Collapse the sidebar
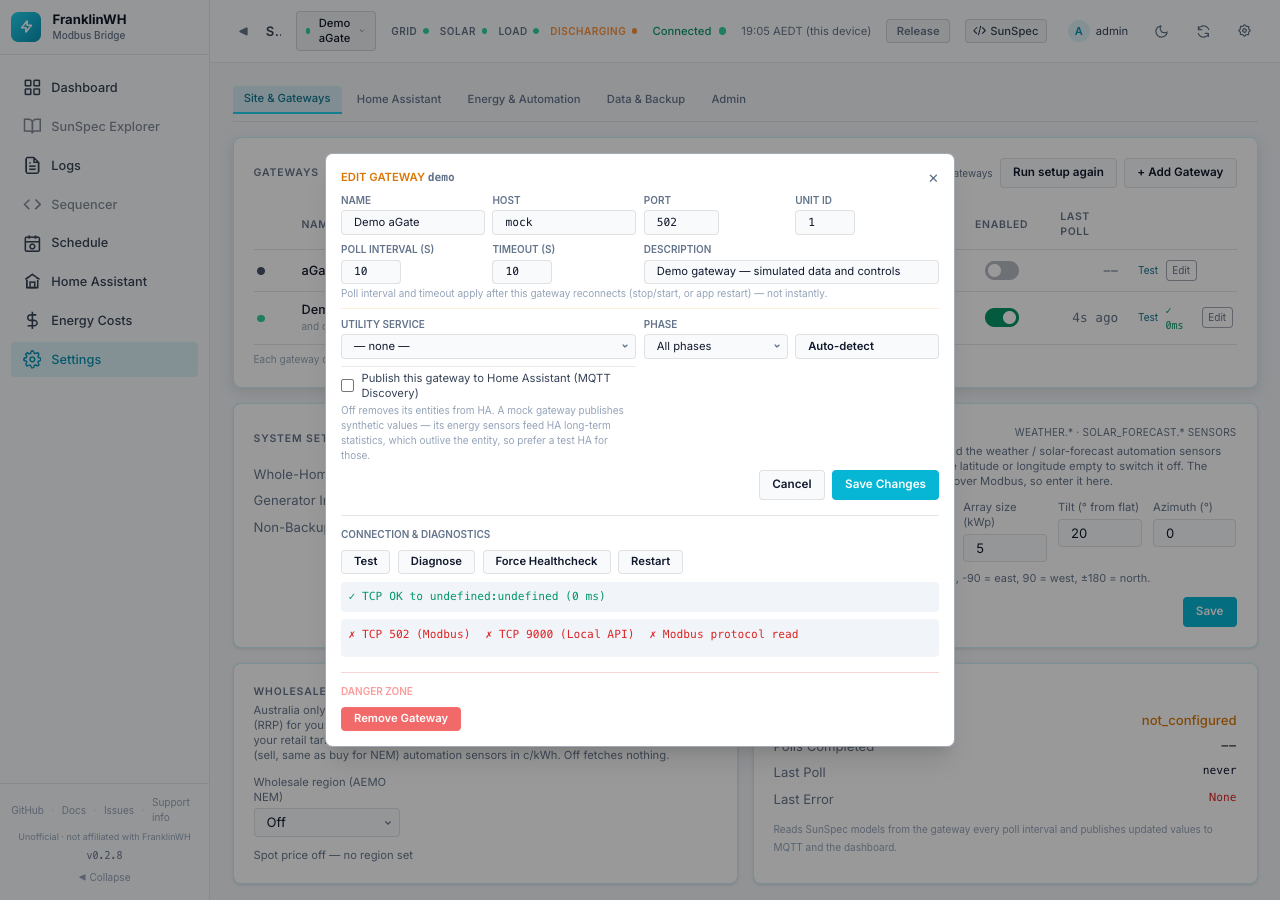This screenshot has height=900, width=1280. click(x=104, y=877)
